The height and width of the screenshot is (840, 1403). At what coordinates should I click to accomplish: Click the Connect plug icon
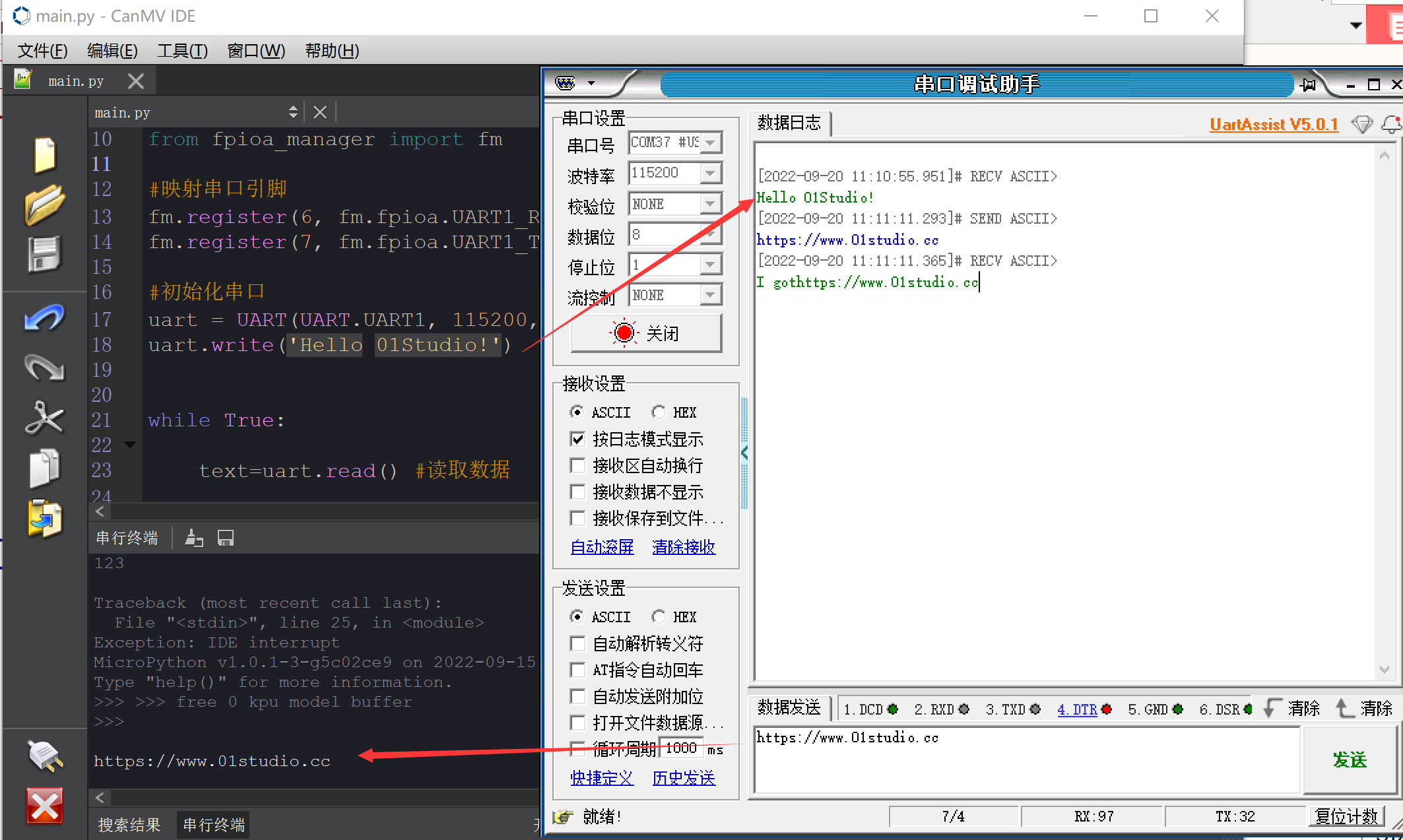click(x=44, y=756)
